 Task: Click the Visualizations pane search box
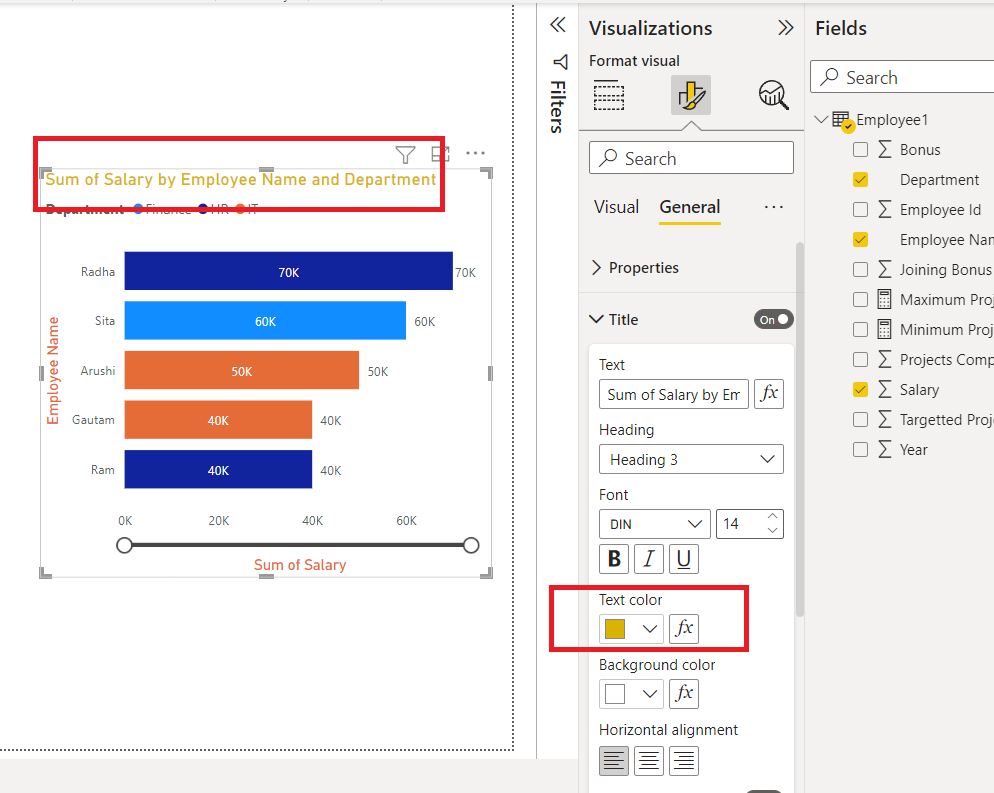point(691,158)
